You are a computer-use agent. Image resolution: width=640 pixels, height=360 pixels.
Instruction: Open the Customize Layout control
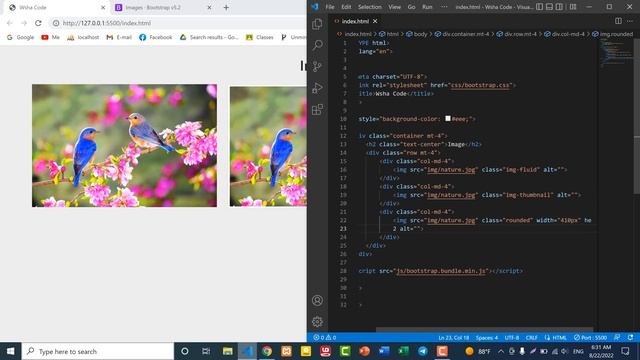[573, 7]
